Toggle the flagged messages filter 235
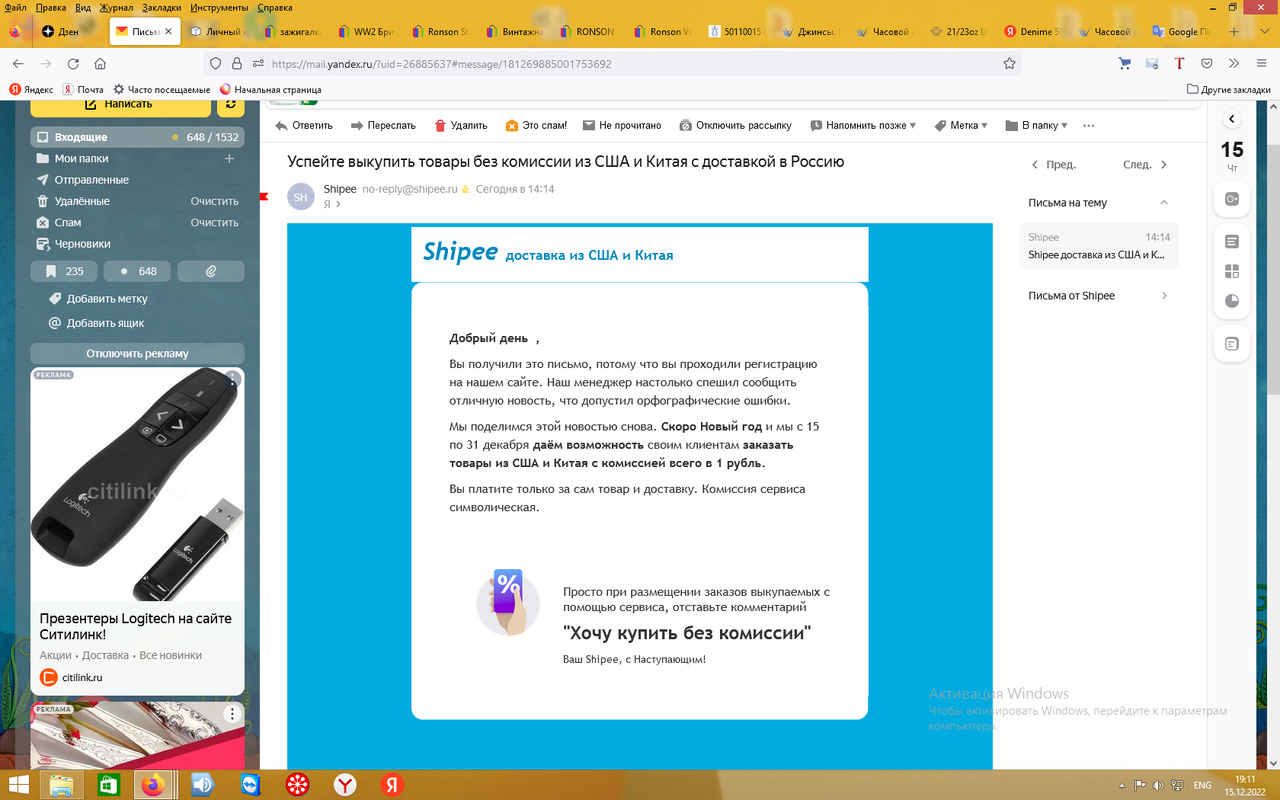Screen dimensions: 1280x800 tap(65, 271)
